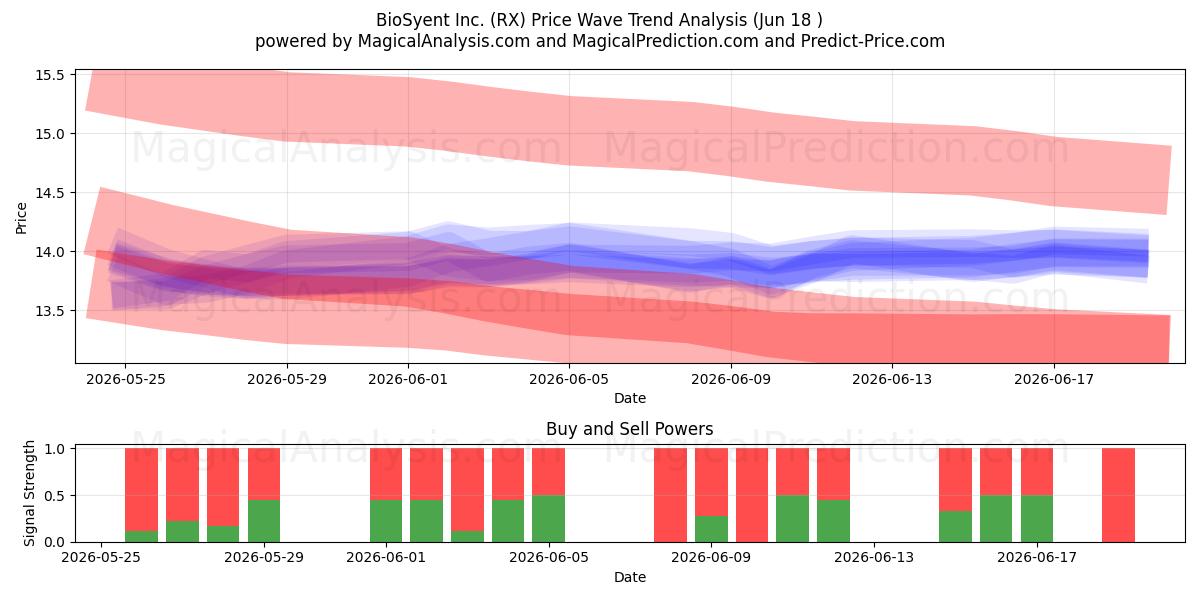
Task: Click the final all-red bar after 2026-06-17
Action: tap(1118, 495)
